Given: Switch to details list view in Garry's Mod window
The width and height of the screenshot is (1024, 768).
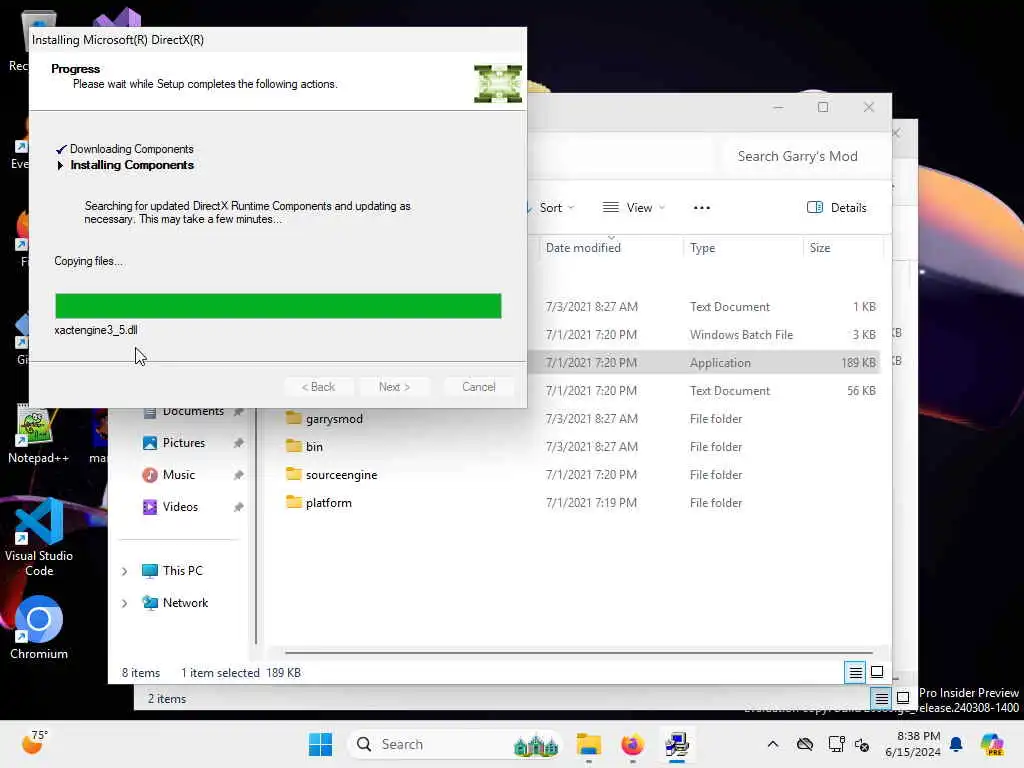Looking at the screenshot, I should 855,672.
